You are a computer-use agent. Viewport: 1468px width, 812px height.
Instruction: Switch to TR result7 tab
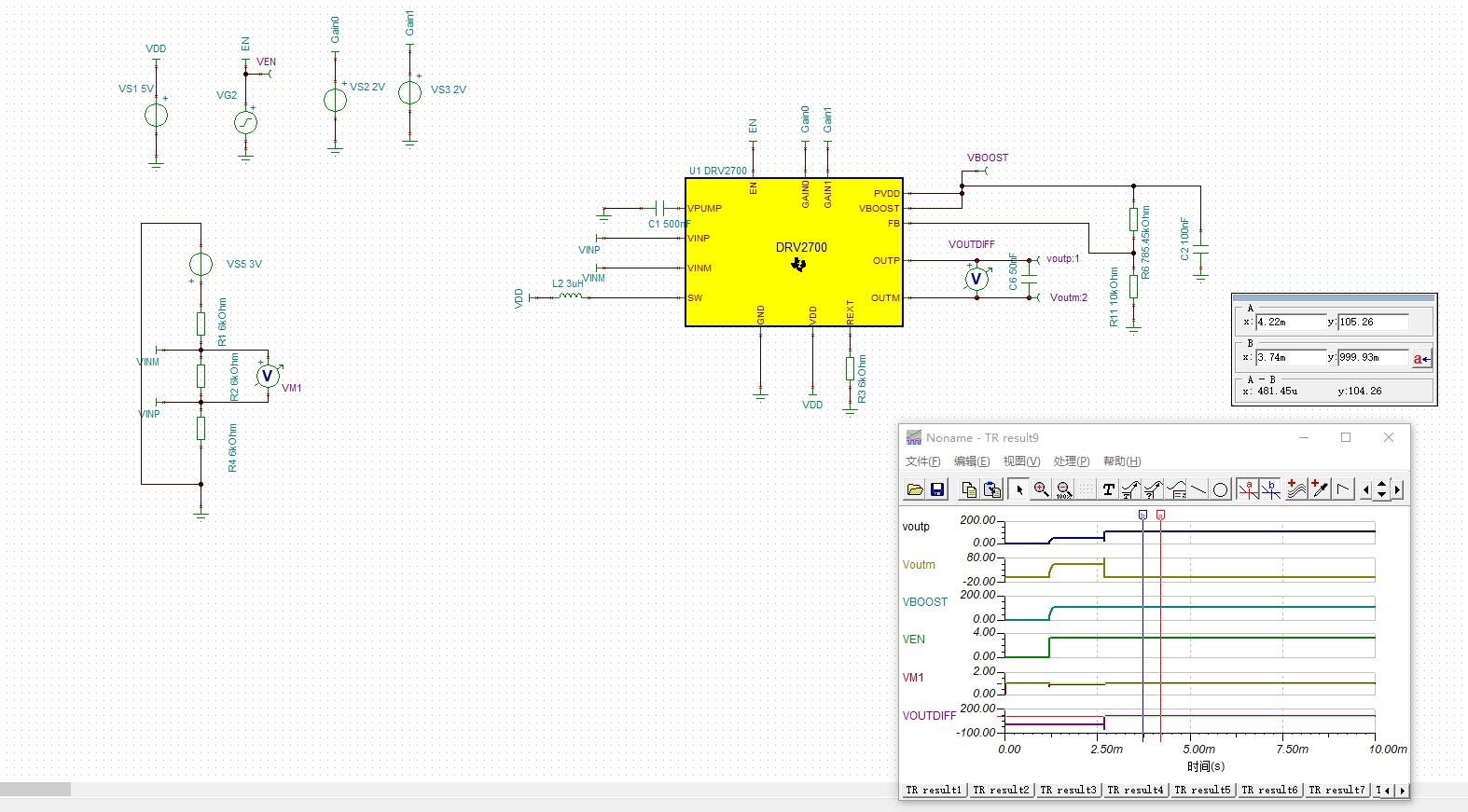1337,790
